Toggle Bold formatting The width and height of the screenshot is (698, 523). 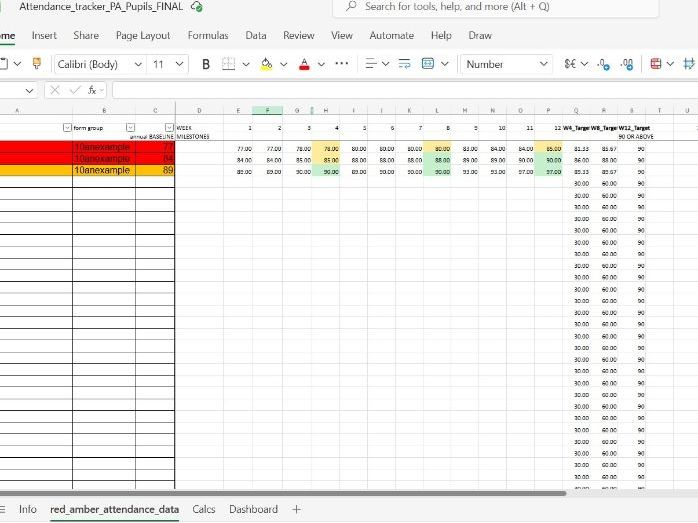[x=206, y=64]
